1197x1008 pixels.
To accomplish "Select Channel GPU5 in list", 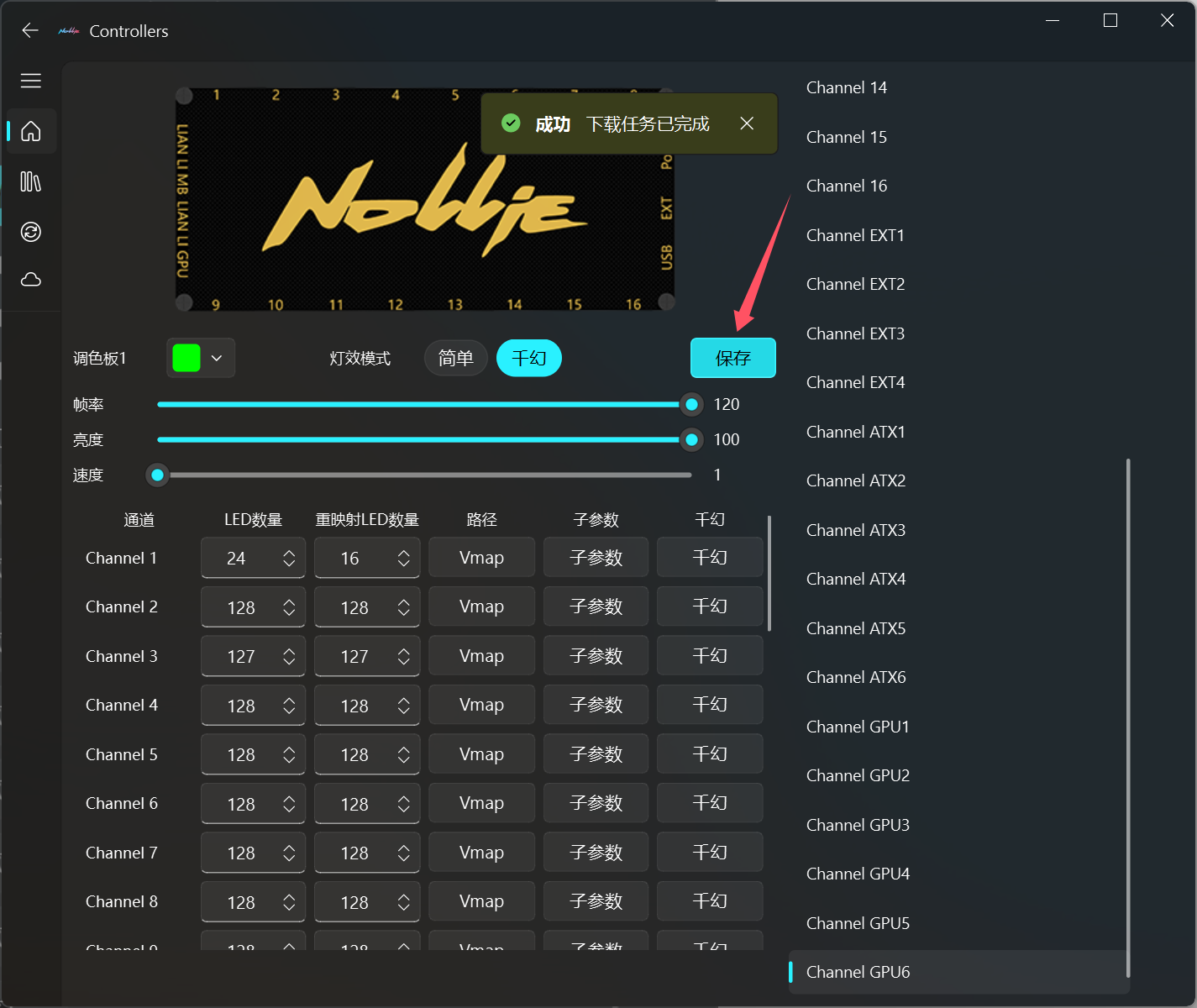I will [x=958, y=923].
